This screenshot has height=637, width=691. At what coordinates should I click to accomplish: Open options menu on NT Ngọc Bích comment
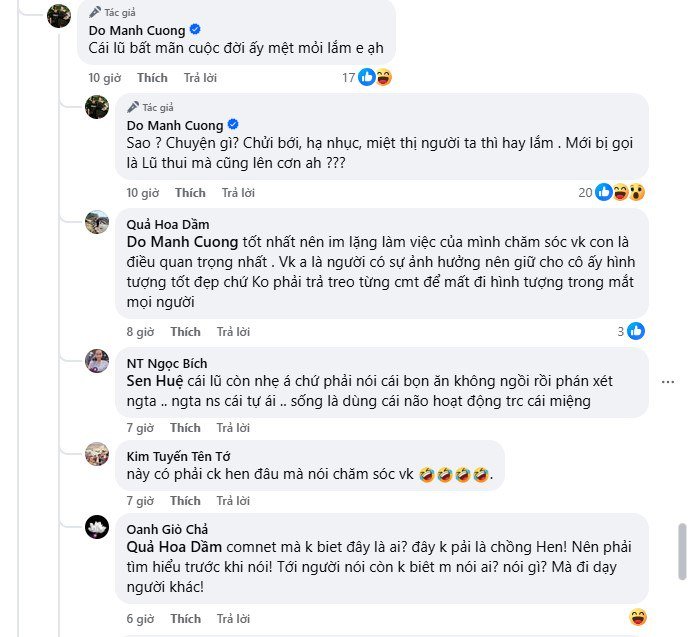coord(668,380)
